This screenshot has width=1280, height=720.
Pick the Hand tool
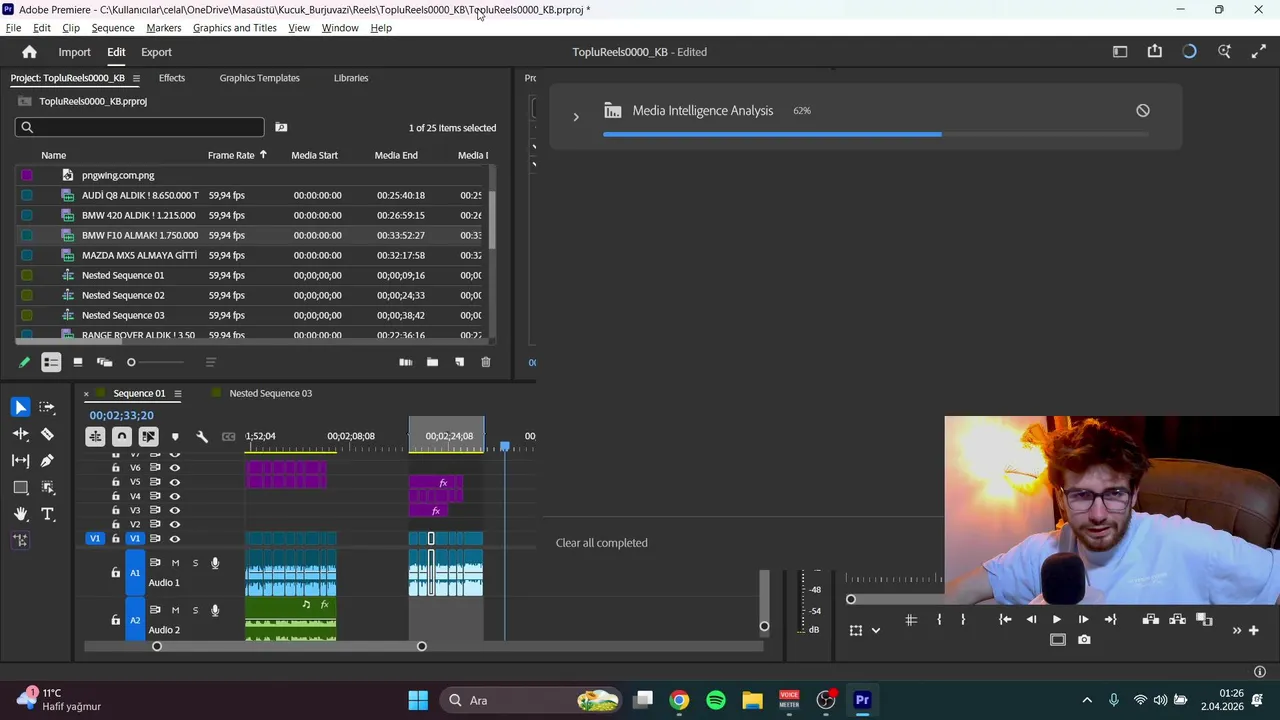[20, 514]
